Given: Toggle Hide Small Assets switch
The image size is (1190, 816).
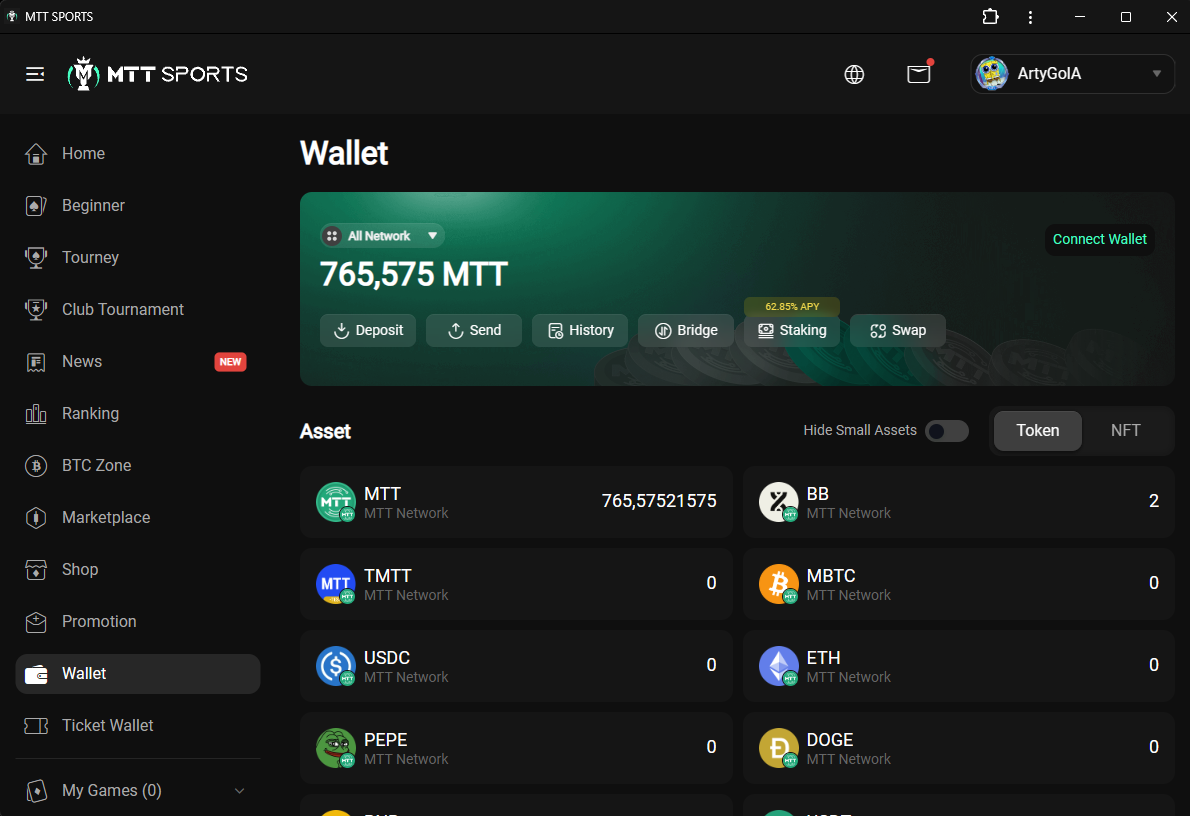Looking at the screenshot, I should pyautogui.click(x=946, y=431).
